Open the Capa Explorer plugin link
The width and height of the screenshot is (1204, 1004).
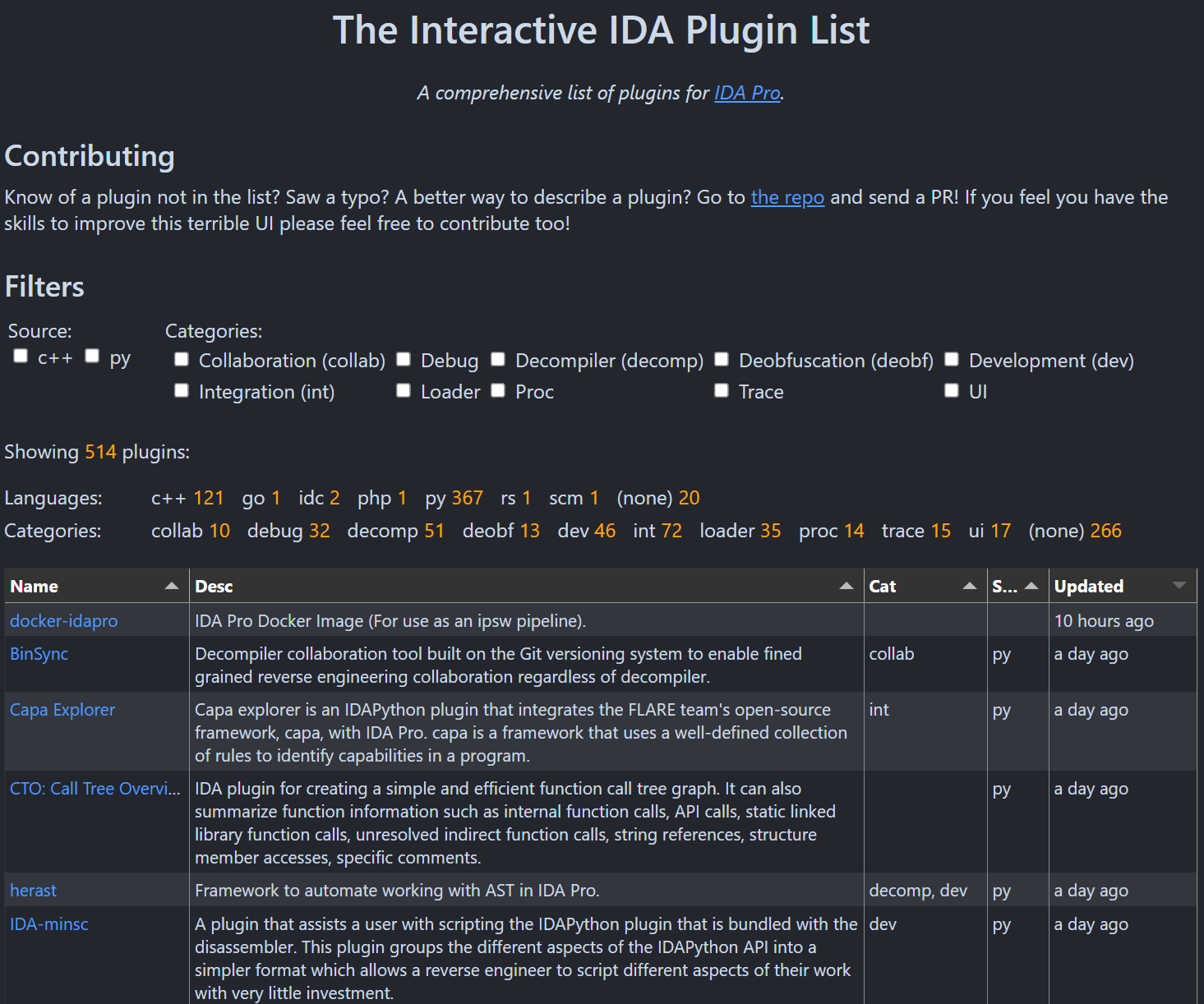[x=62, y=710]
